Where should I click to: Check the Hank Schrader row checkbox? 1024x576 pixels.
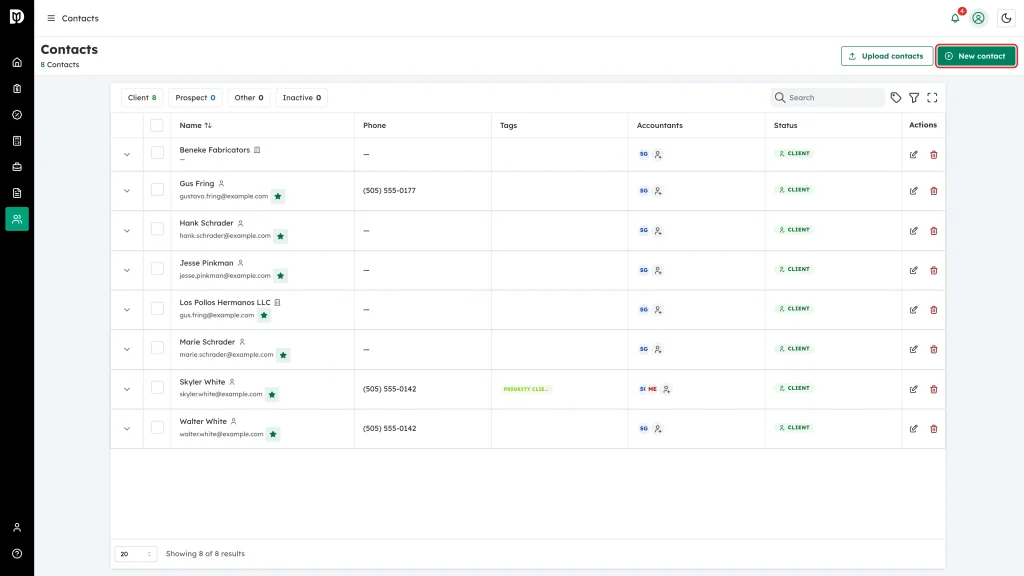pos(157,229)
